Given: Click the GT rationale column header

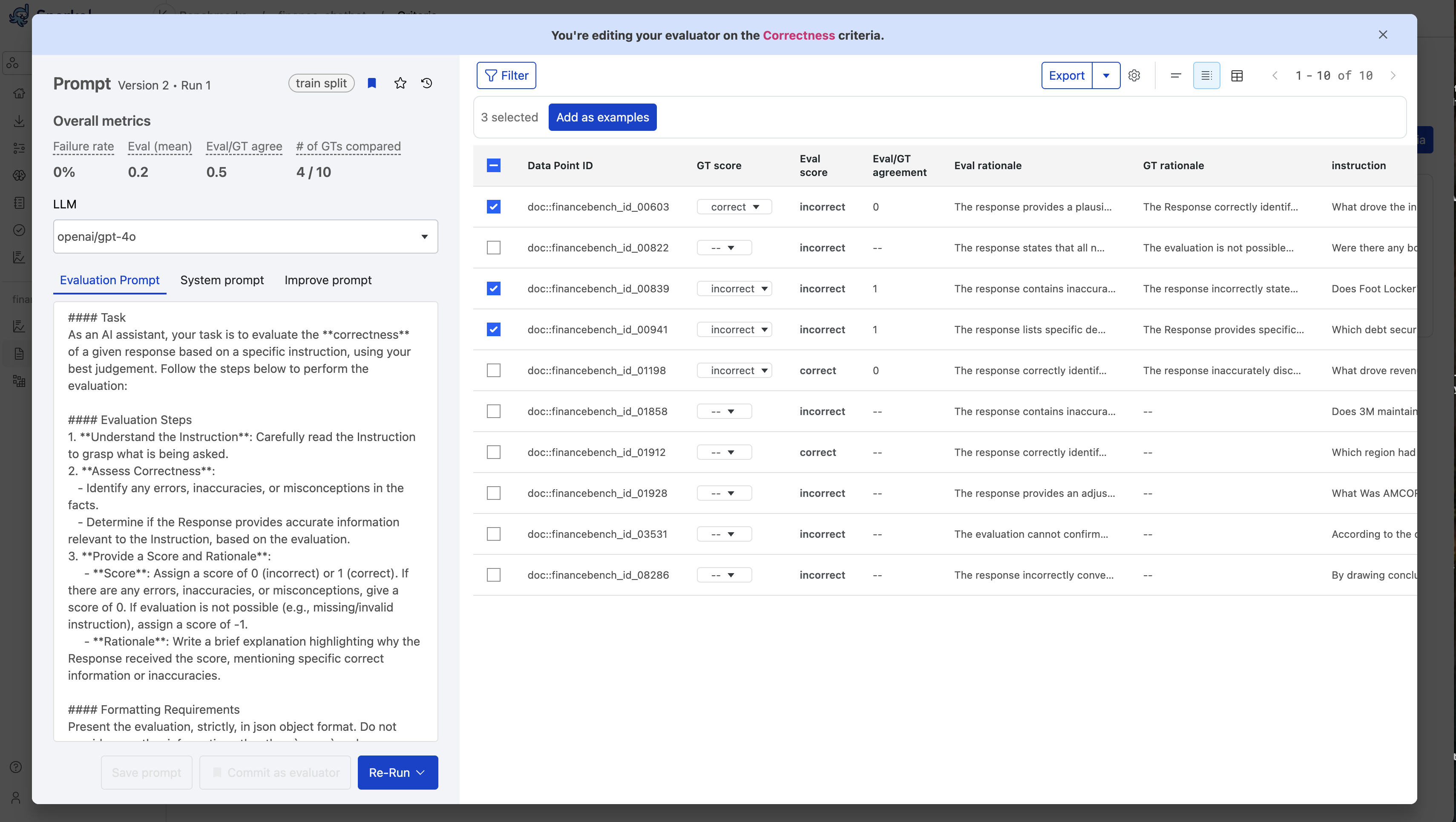Looking at the screenshot, I should click(1173, 165).
